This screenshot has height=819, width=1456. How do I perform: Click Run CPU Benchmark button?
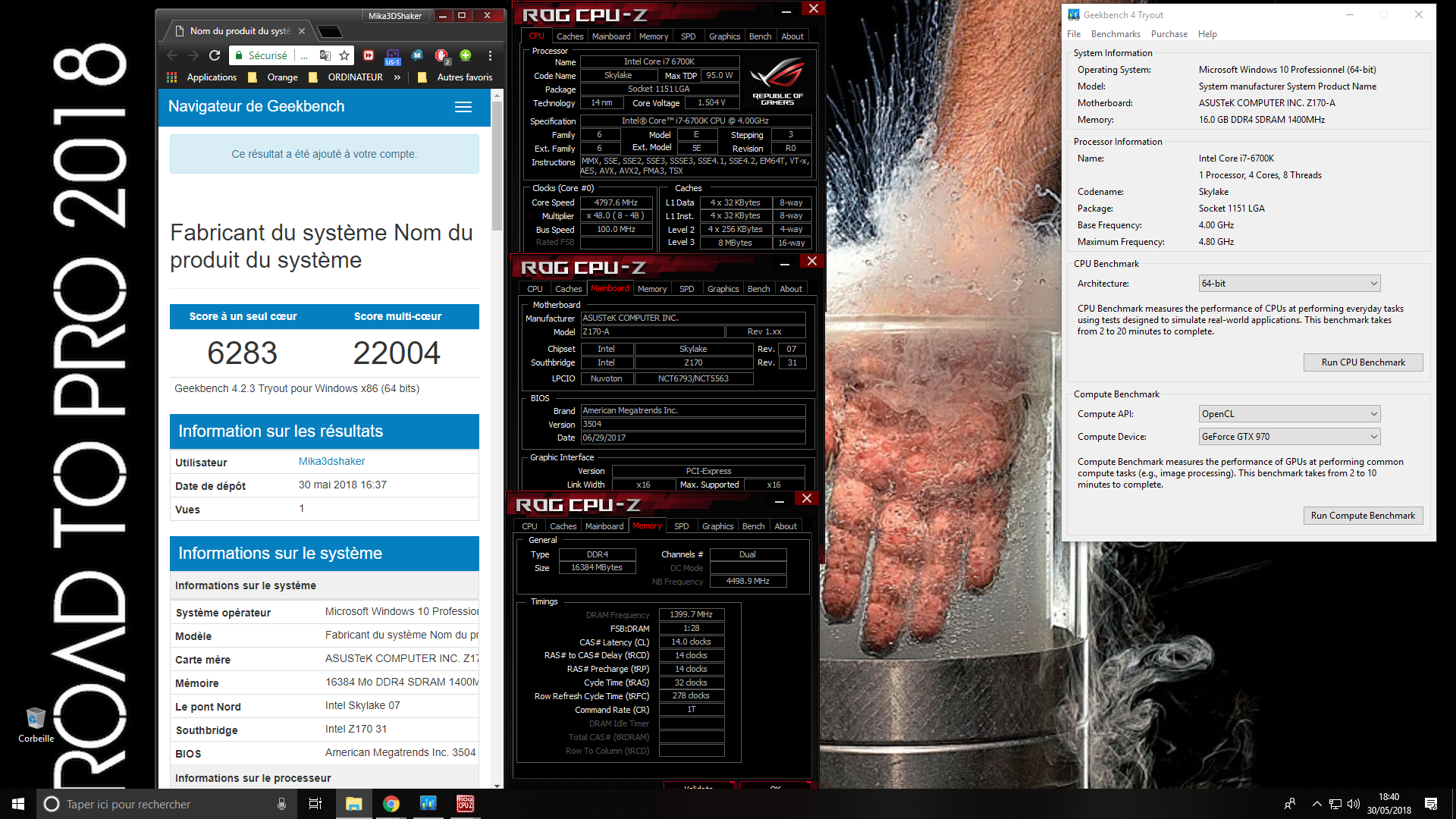[x=1363, y=362]
